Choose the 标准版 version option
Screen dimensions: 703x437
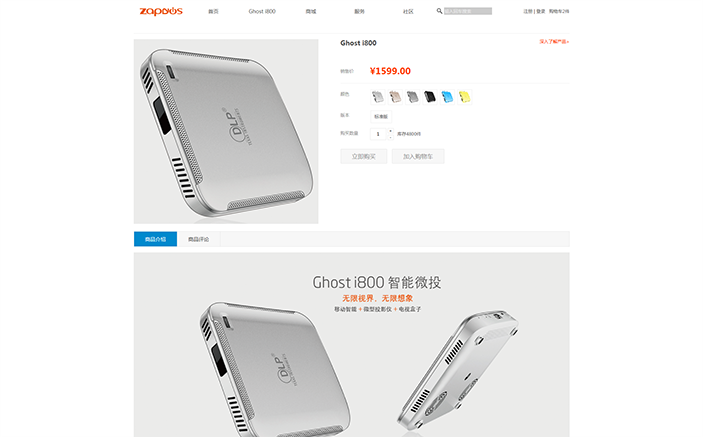point(381,117)
